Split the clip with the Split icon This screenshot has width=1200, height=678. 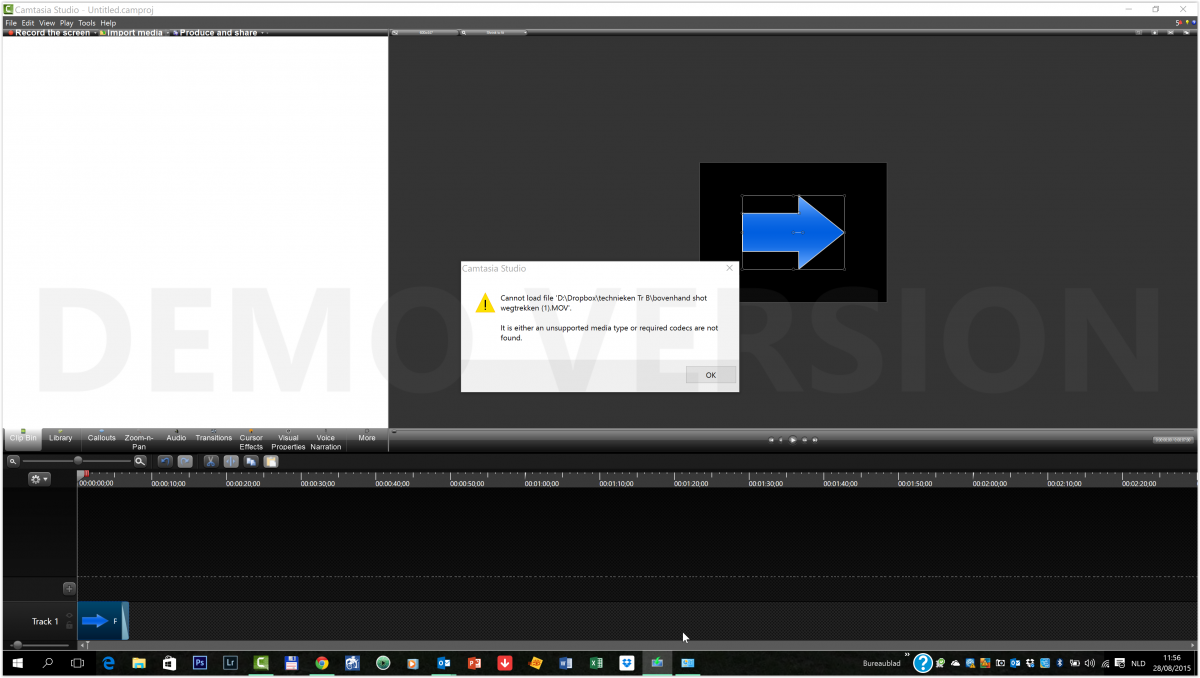tap(231, 461)
